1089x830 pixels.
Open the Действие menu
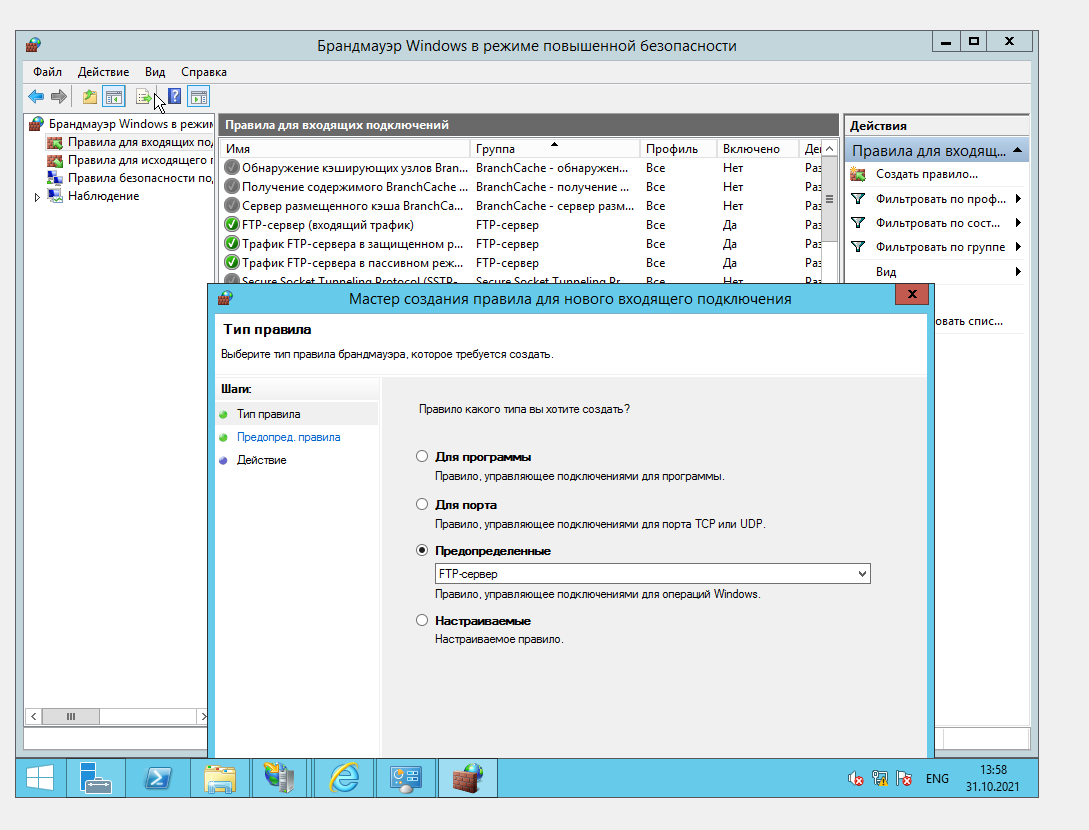coord(103,72)
